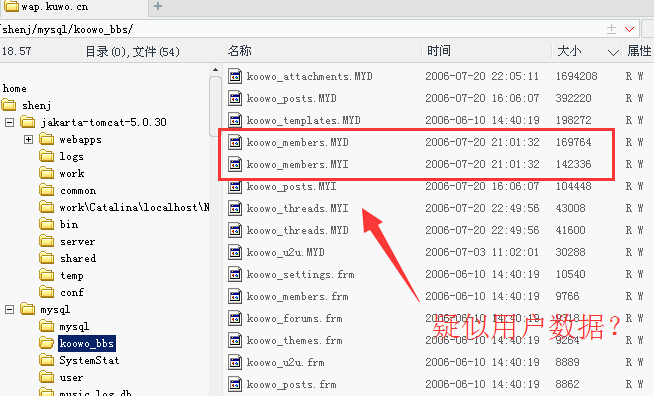This screenshot has height=396, width=654.
Task: Select the shared folder icon
Action: point(47,258)
